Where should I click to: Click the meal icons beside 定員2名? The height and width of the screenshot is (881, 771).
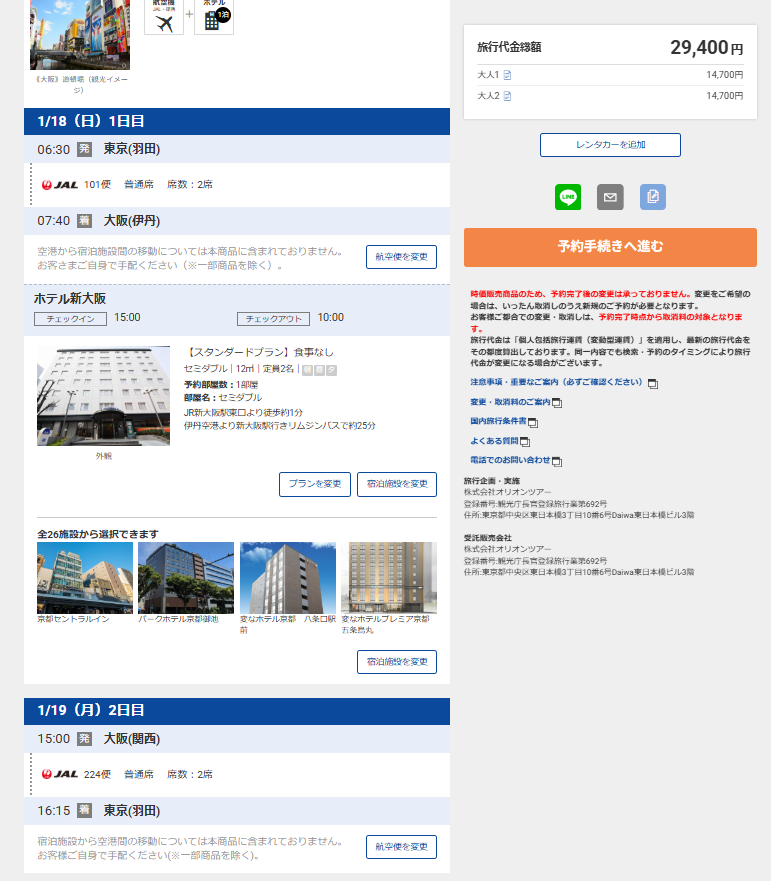[320, 370]
